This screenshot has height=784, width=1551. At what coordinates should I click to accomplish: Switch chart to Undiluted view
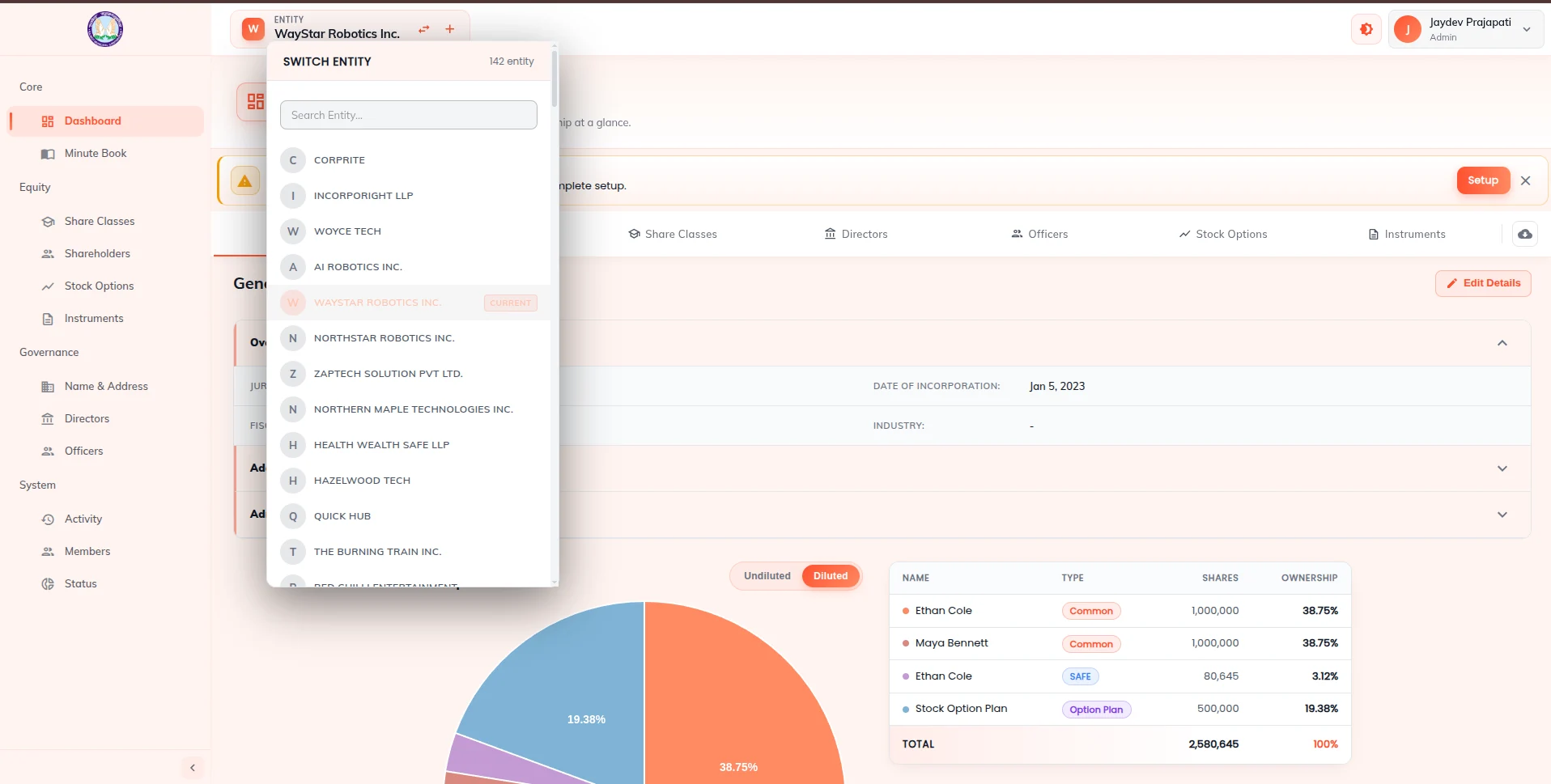tap(767, 576)
